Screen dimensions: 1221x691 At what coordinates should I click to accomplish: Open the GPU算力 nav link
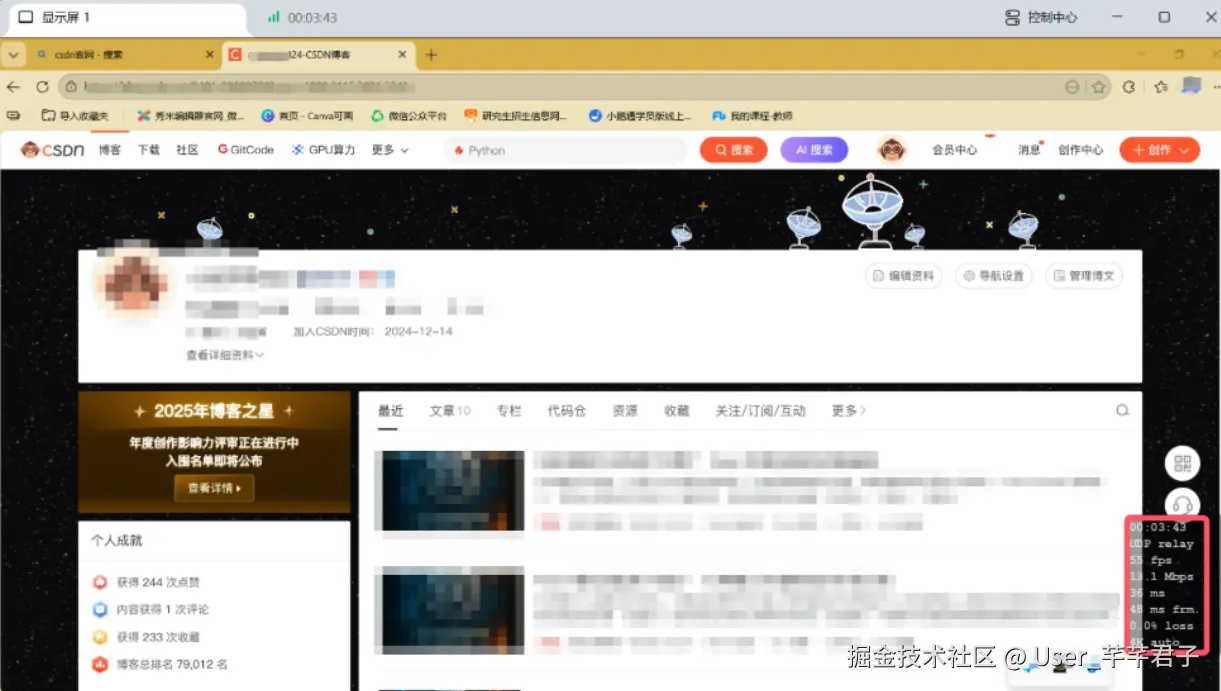click(x=323, y=150)
